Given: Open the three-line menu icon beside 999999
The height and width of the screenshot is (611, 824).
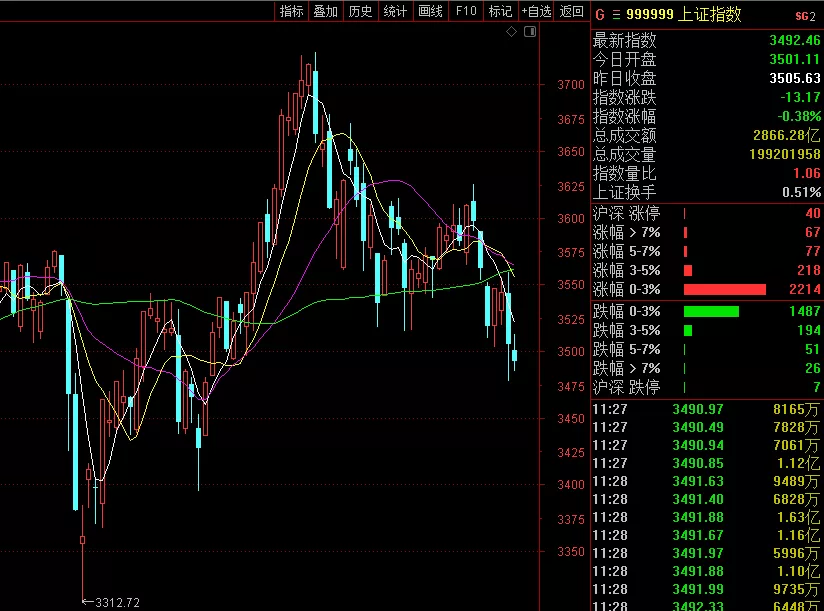Looking at the screenshot, I should pos(616,15).
